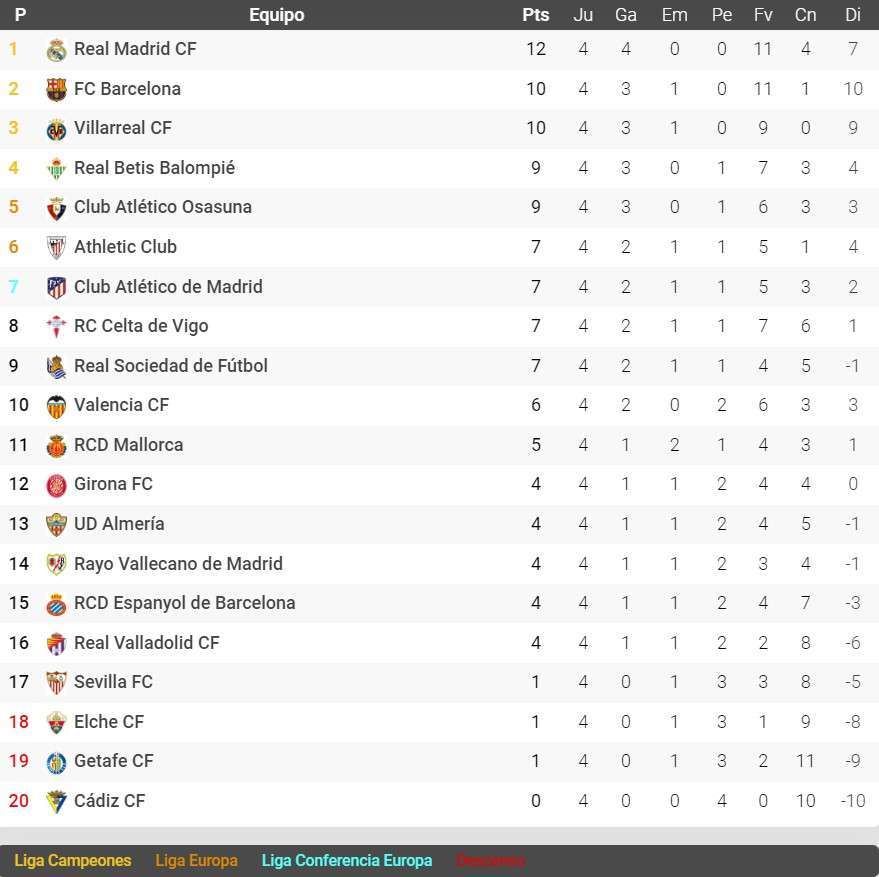Select the Atlético de Madrid badge
This screenshot has width=879, height=877.
56,286
